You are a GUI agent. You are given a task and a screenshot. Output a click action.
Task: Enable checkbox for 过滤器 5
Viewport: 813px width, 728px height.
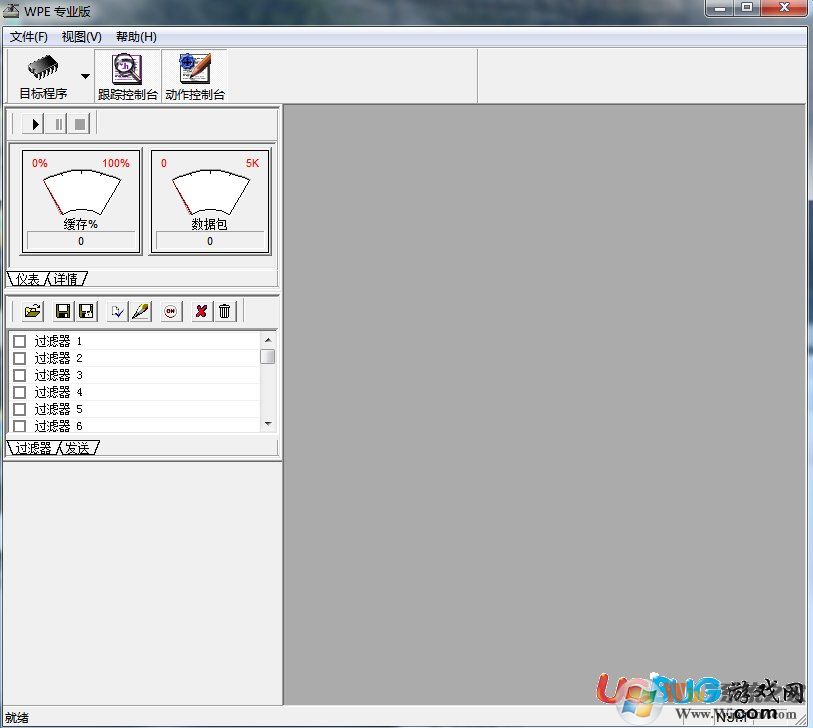coord(20,409)
